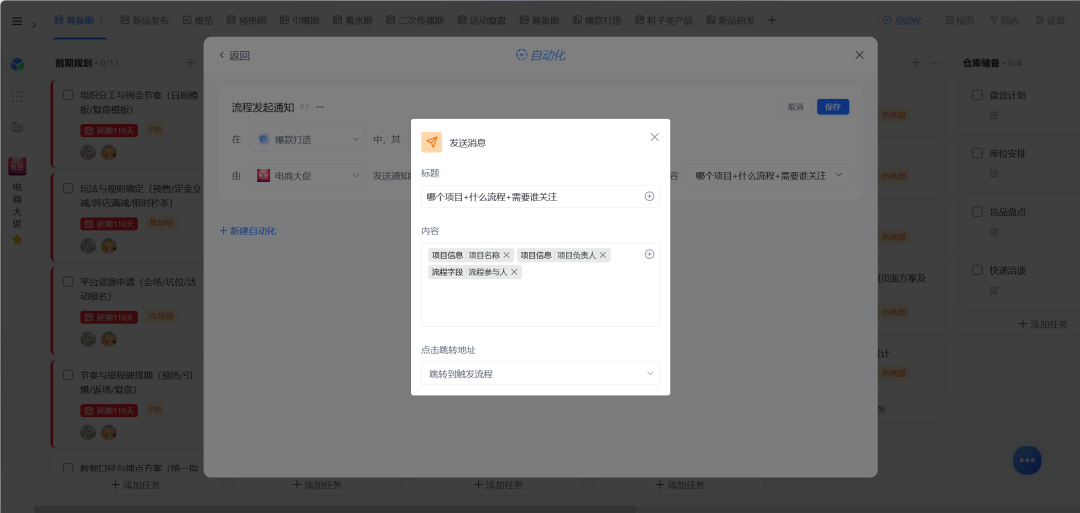Open 自动化 in the top toolbar

902,21
